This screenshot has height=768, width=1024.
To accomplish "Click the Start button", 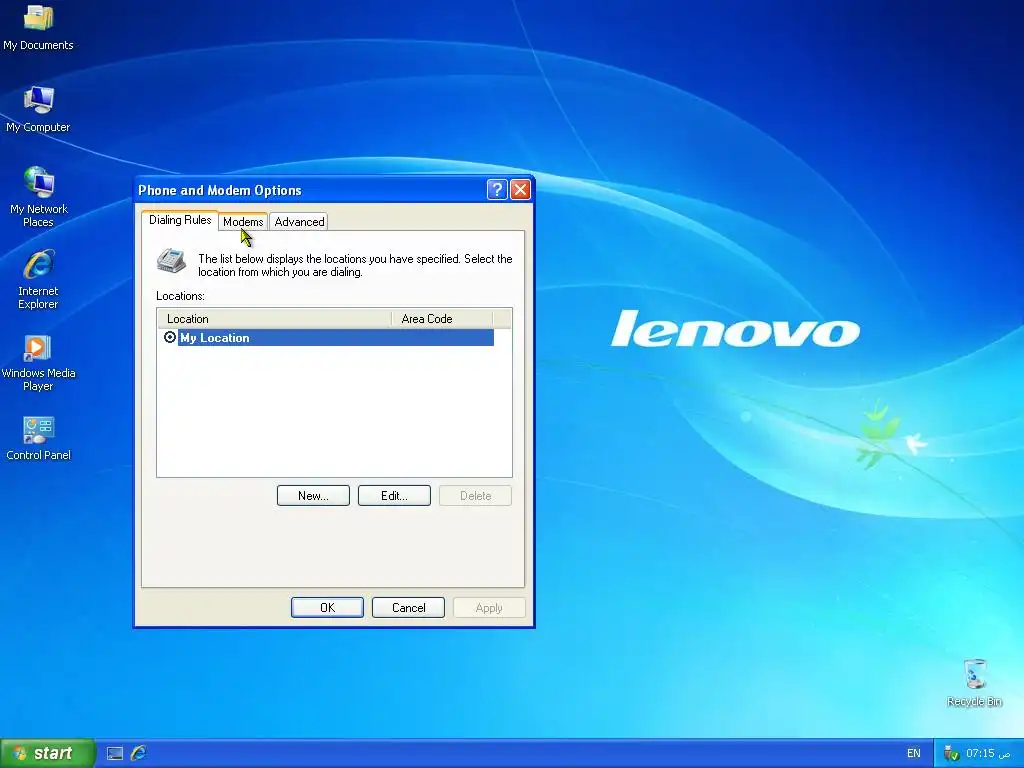I will (x=48, y=754).
